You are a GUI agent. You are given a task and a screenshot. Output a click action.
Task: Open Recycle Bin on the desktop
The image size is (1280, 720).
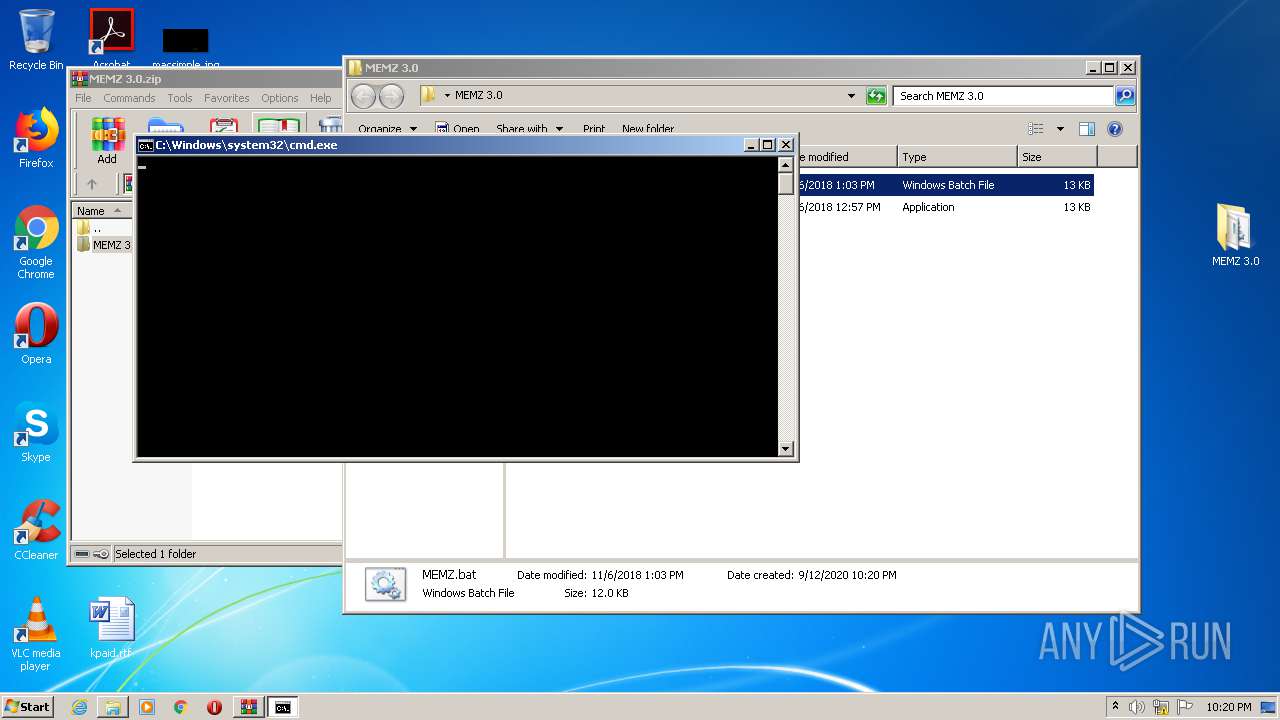(x=36, y=40)
